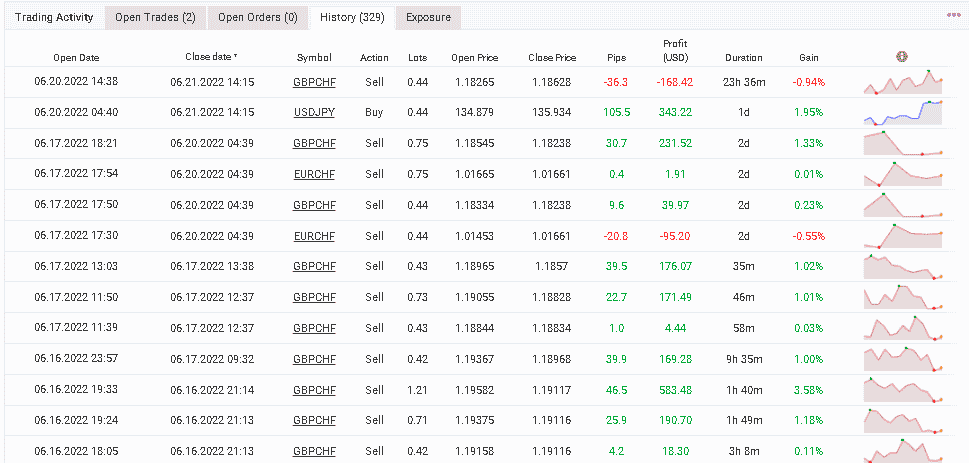Open GBPCHF link for trade opened 06.17.2022 11:39
Image resolution: width=969 pixels, height=463 pixels.
(x=315, y=328)
